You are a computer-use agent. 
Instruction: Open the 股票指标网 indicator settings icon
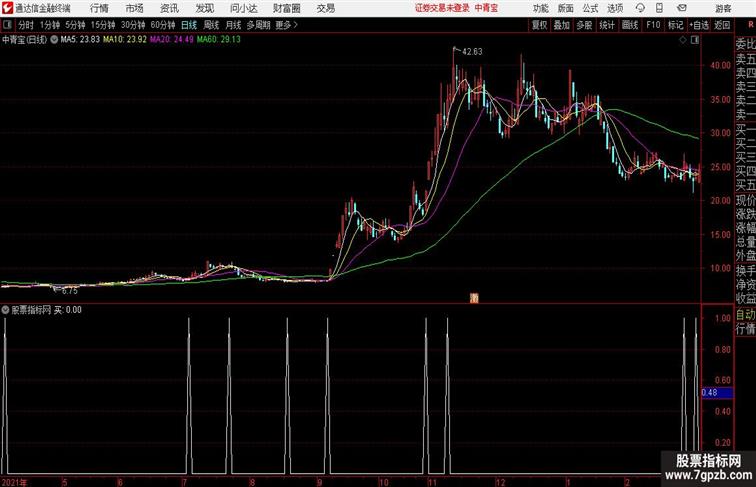click(5, 310)
